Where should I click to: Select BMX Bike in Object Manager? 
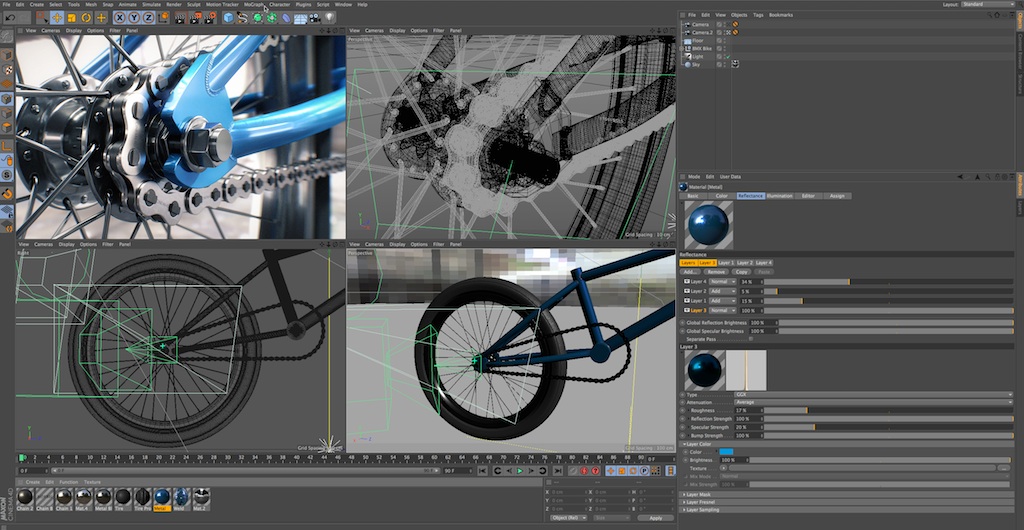coord(702,48)
